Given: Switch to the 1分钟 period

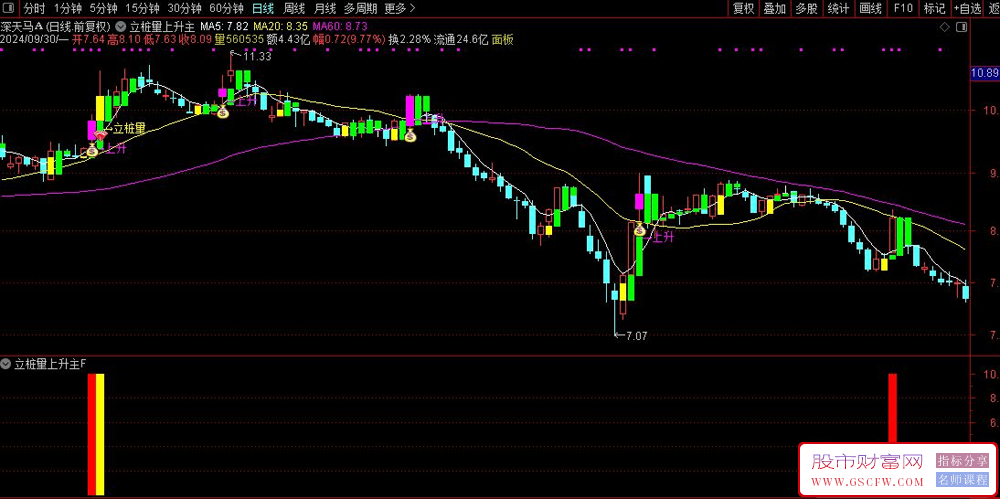Looking at the screenshot, I should point(67,8).
